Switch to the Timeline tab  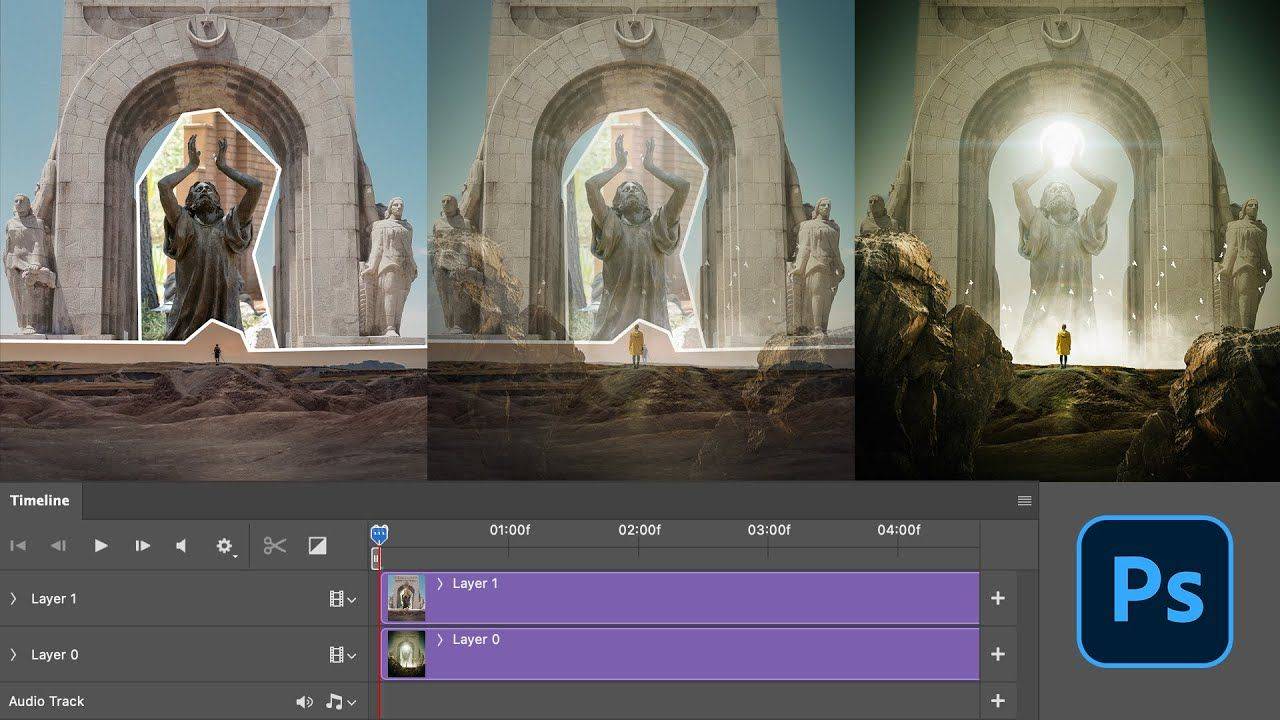pos(39,500)
